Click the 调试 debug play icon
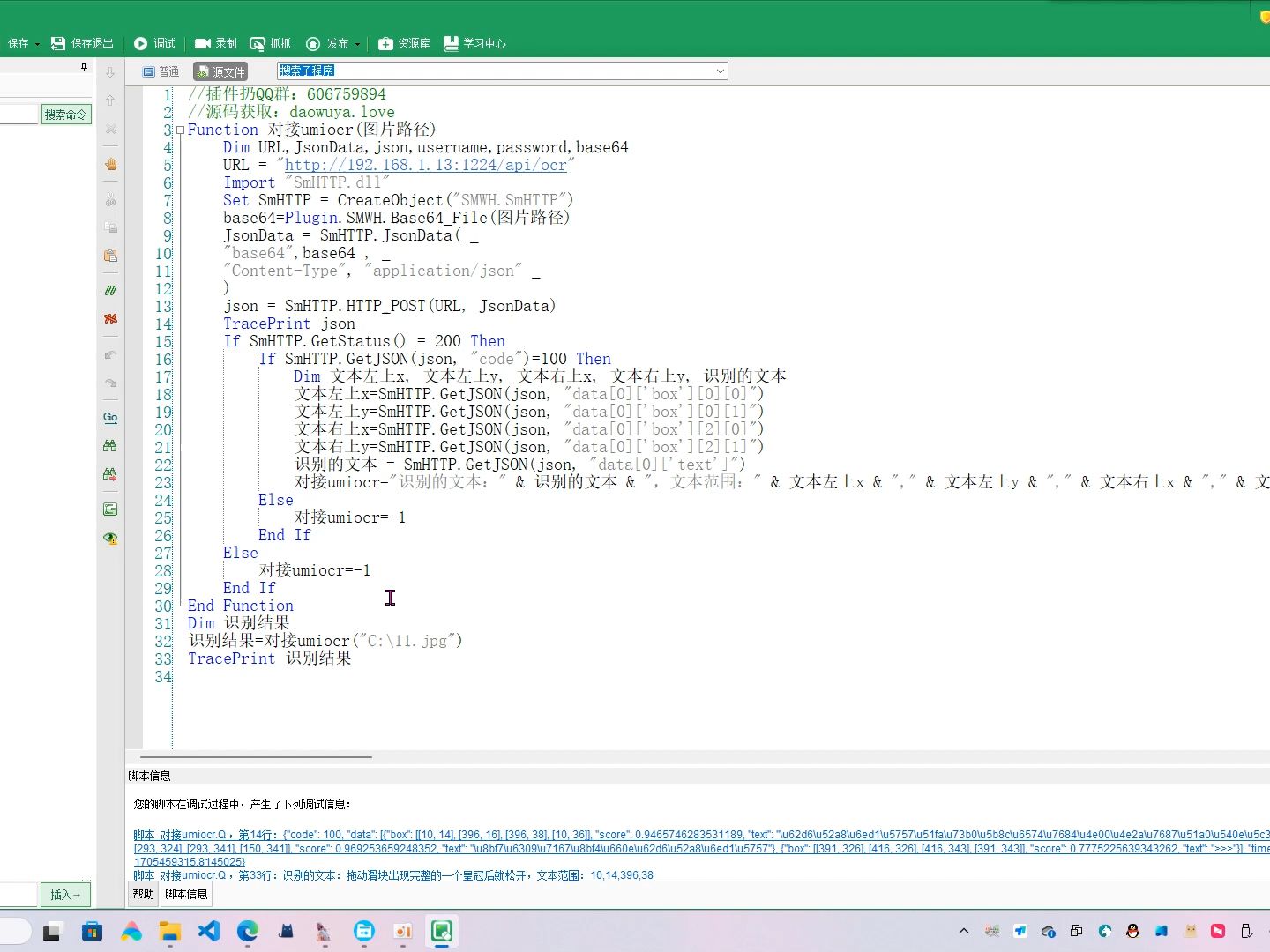 tap(140, 43)
